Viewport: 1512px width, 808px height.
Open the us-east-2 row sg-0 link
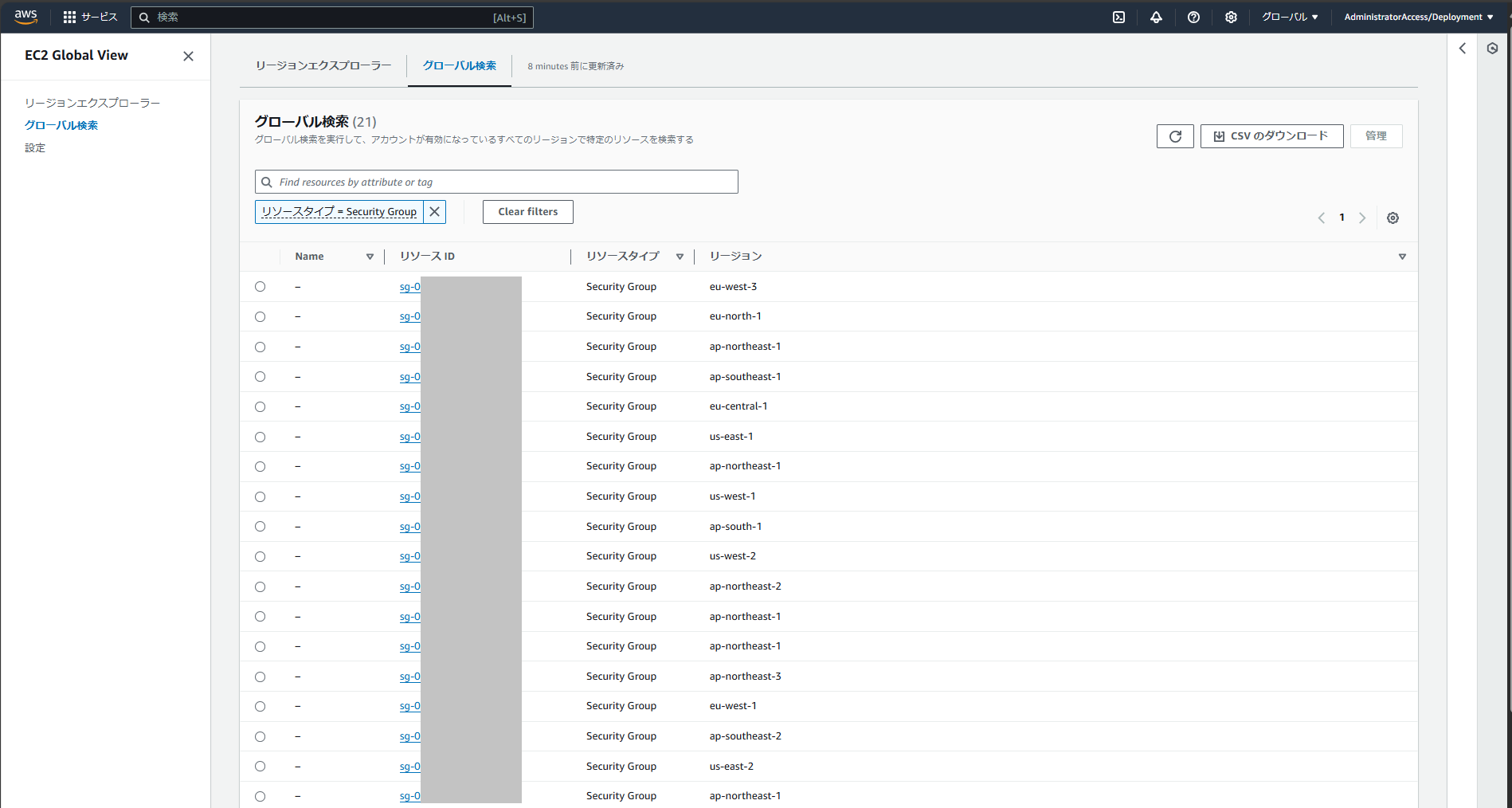410,767
